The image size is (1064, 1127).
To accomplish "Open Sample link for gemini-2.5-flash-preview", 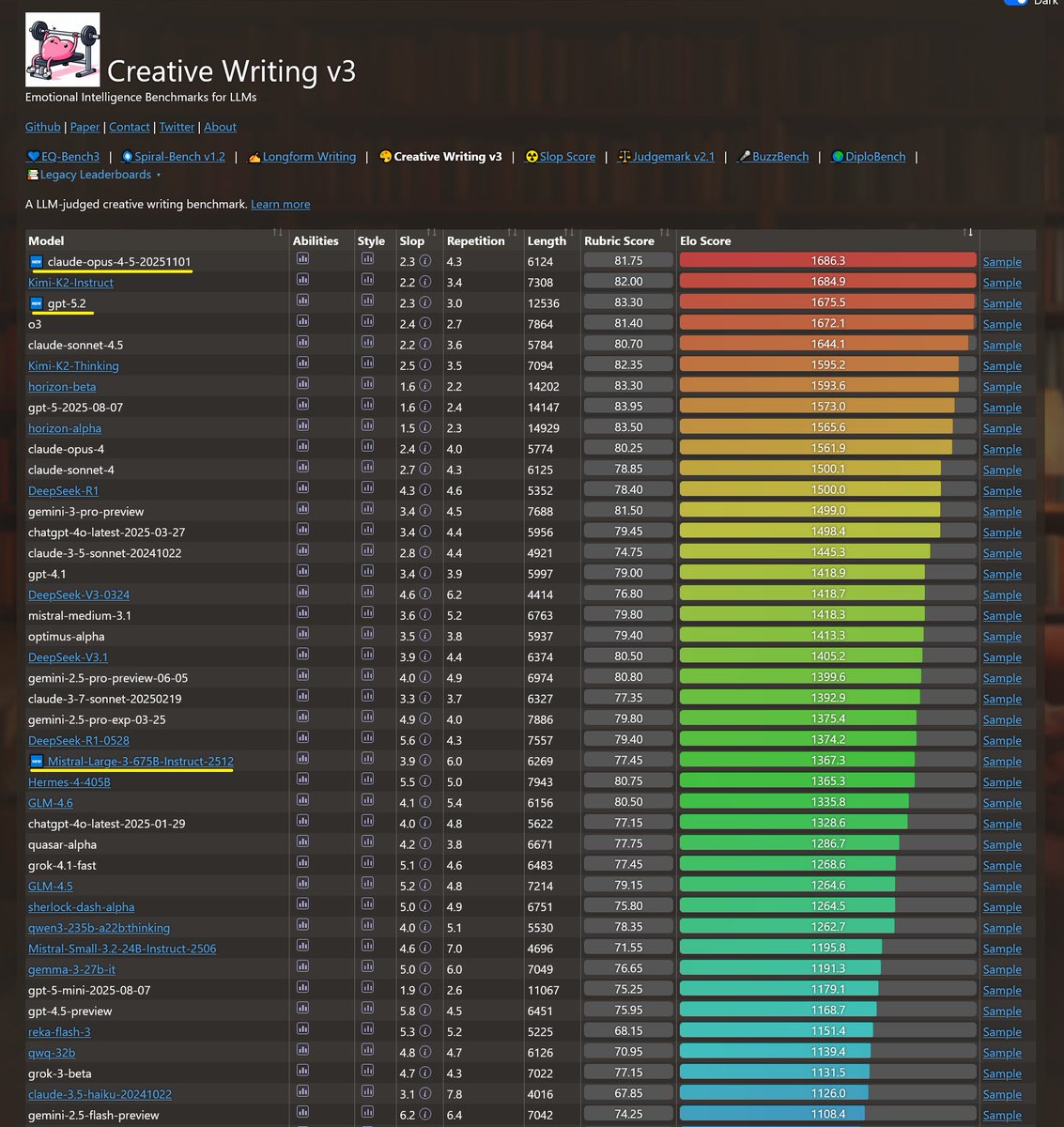I will [x=1002, y=1115].
